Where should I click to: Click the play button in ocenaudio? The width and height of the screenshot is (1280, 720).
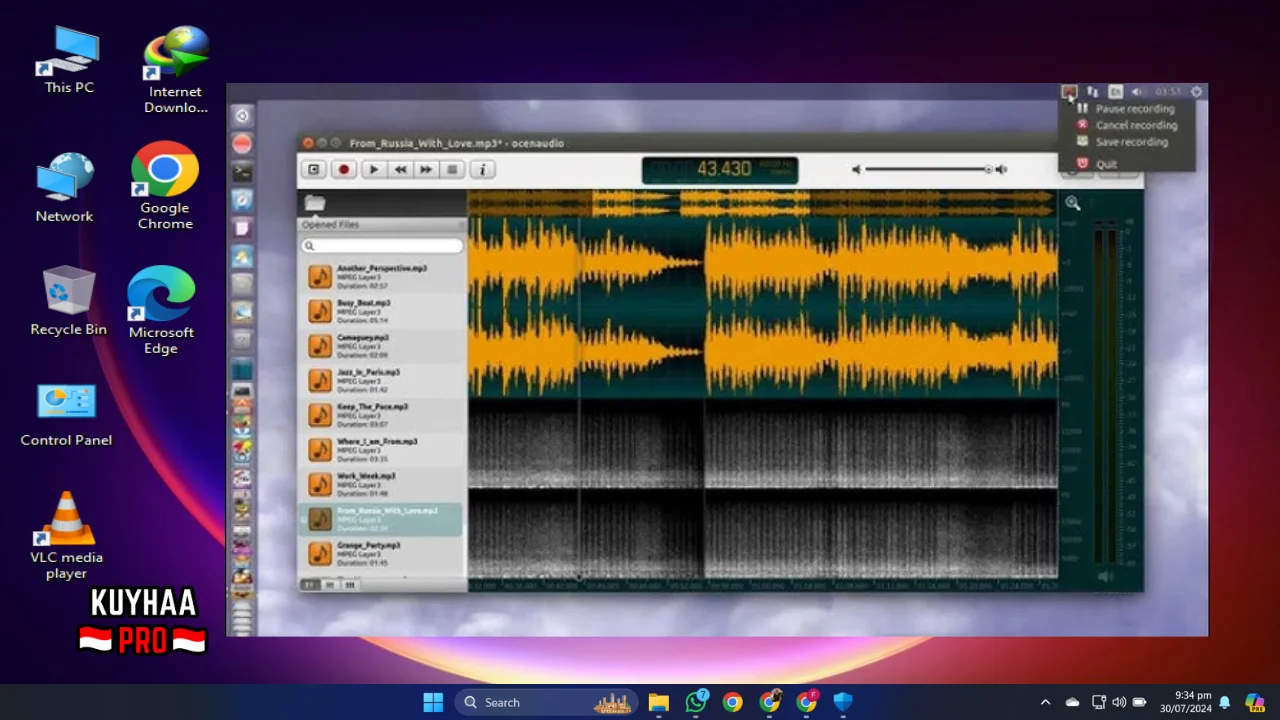click(x=374, y=170)
